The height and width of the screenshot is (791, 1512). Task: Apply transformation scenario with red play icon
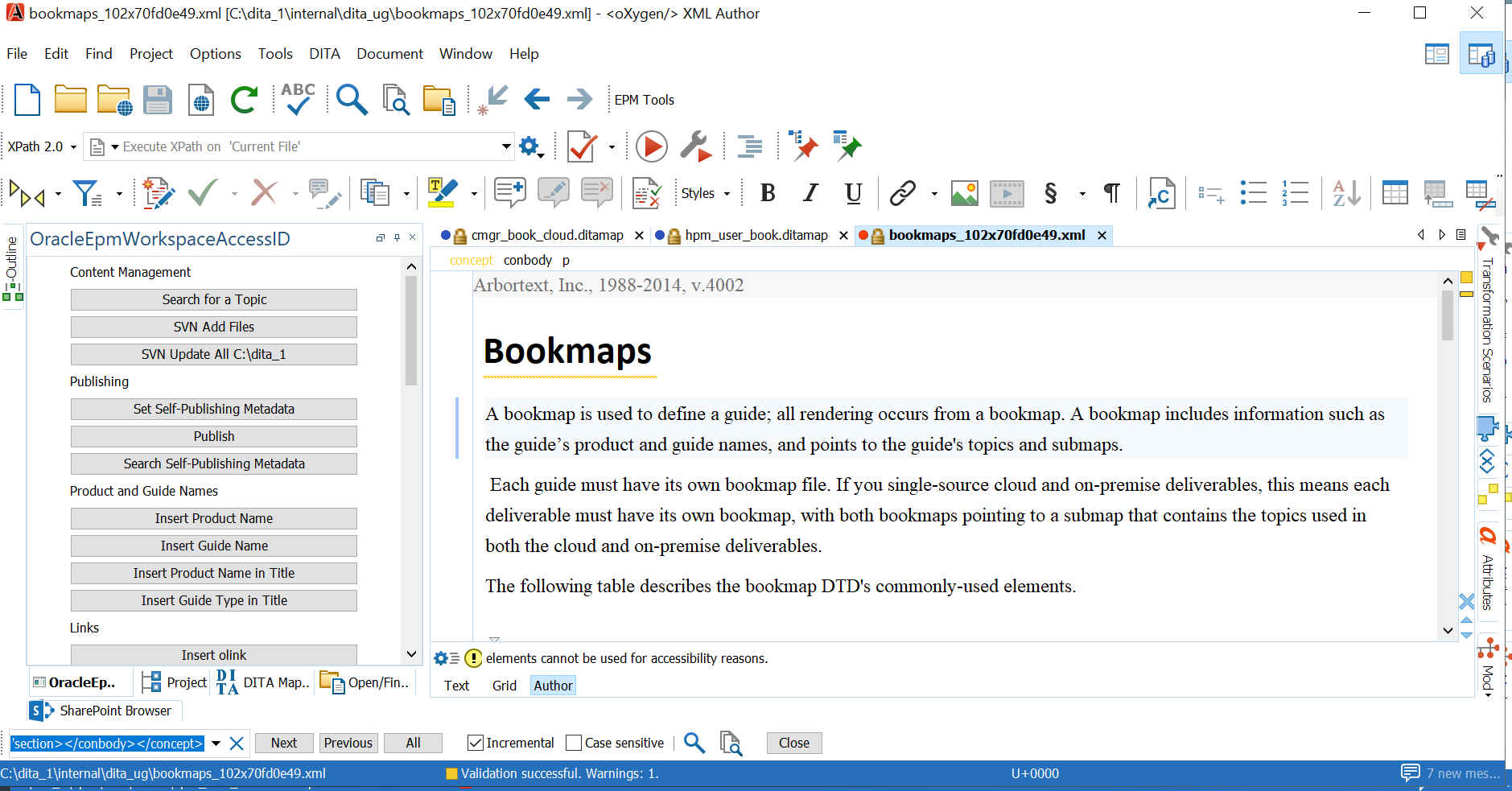[x=652, y=146]
